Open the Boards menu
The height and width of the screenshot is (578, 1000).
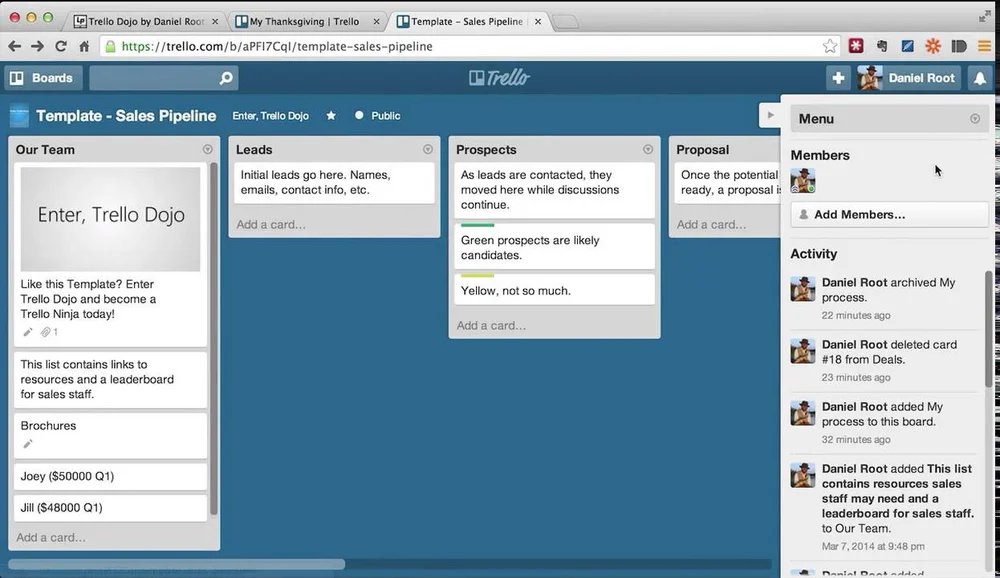tap(43, 78)
